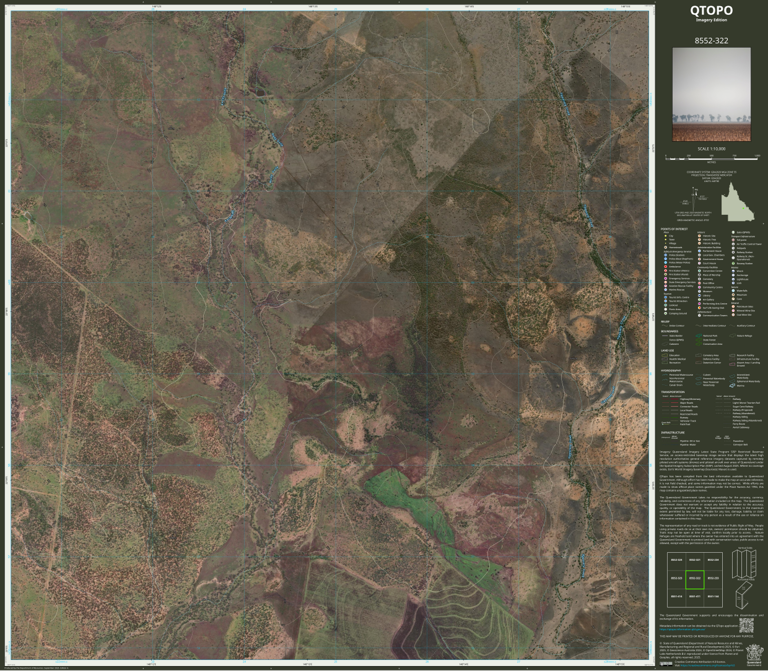The height and width of the screenshot is (671, 768).
Task: Select the red Ambulance legend icon
Action: pos(666,266)
